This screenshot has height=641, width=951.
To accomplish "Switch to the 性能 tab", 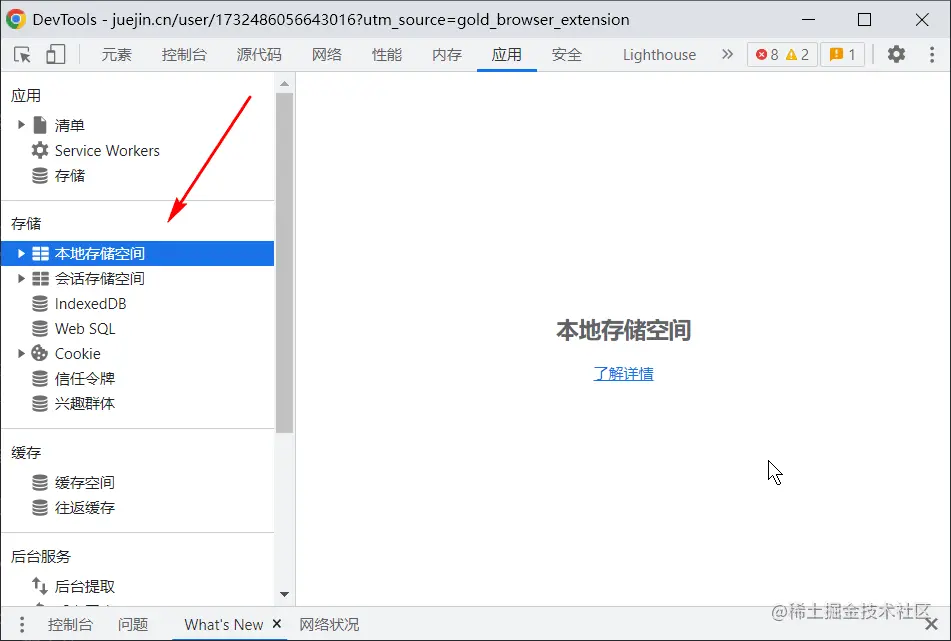I will (x=387, y=55).
